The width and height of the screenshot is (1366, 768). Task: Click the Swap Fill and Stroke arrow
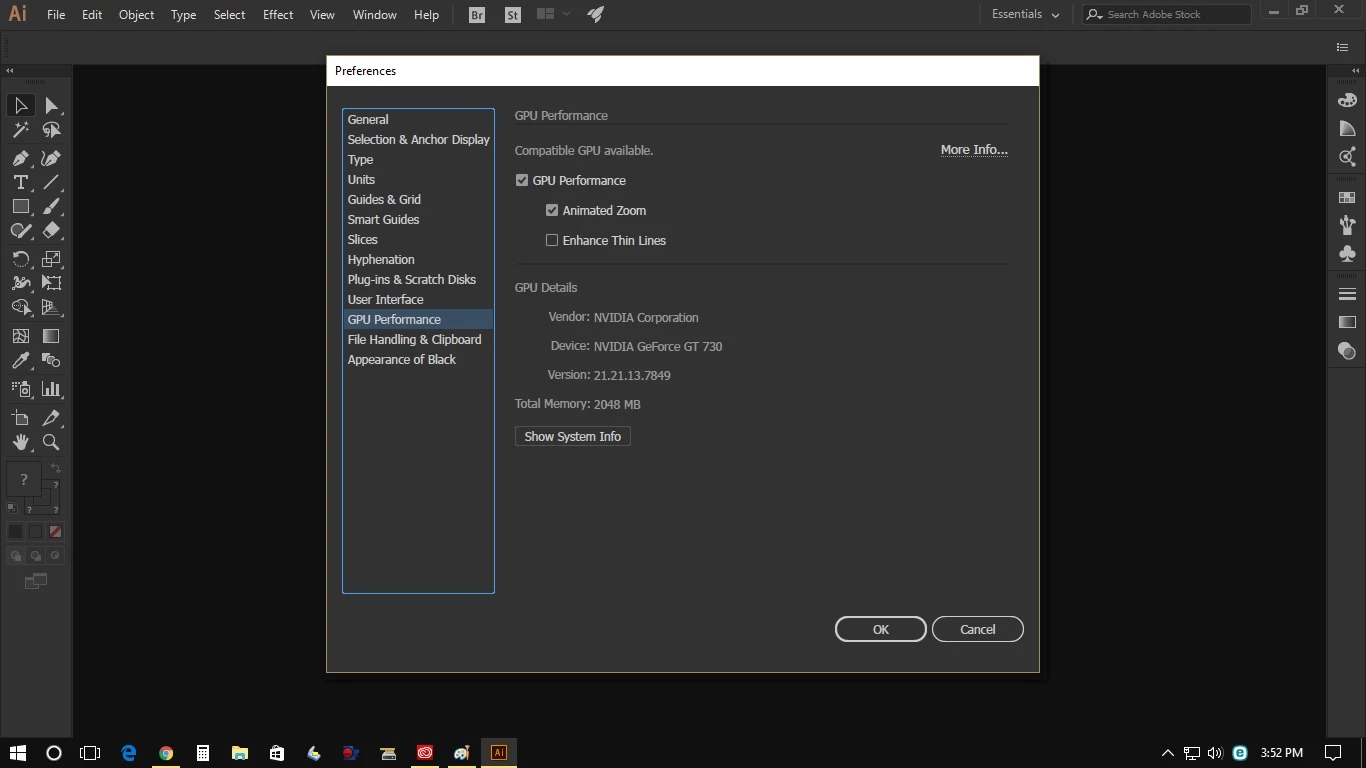click(56, 468)
